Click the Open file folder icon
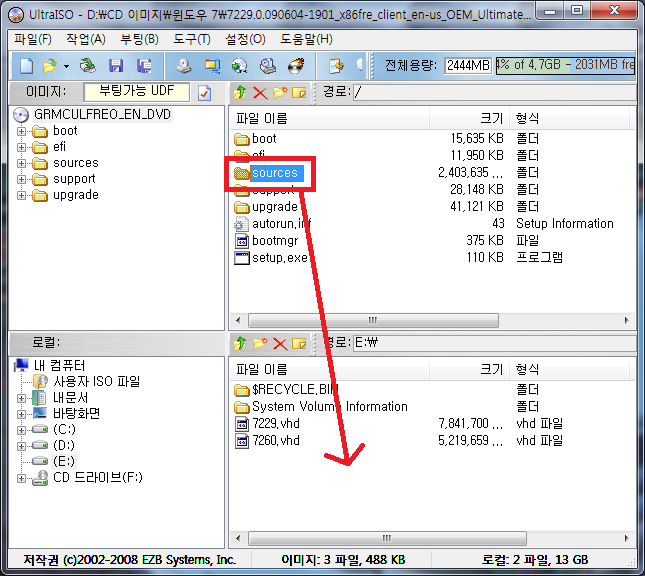This screenshot has height=576, width=645. pos(49,66)
